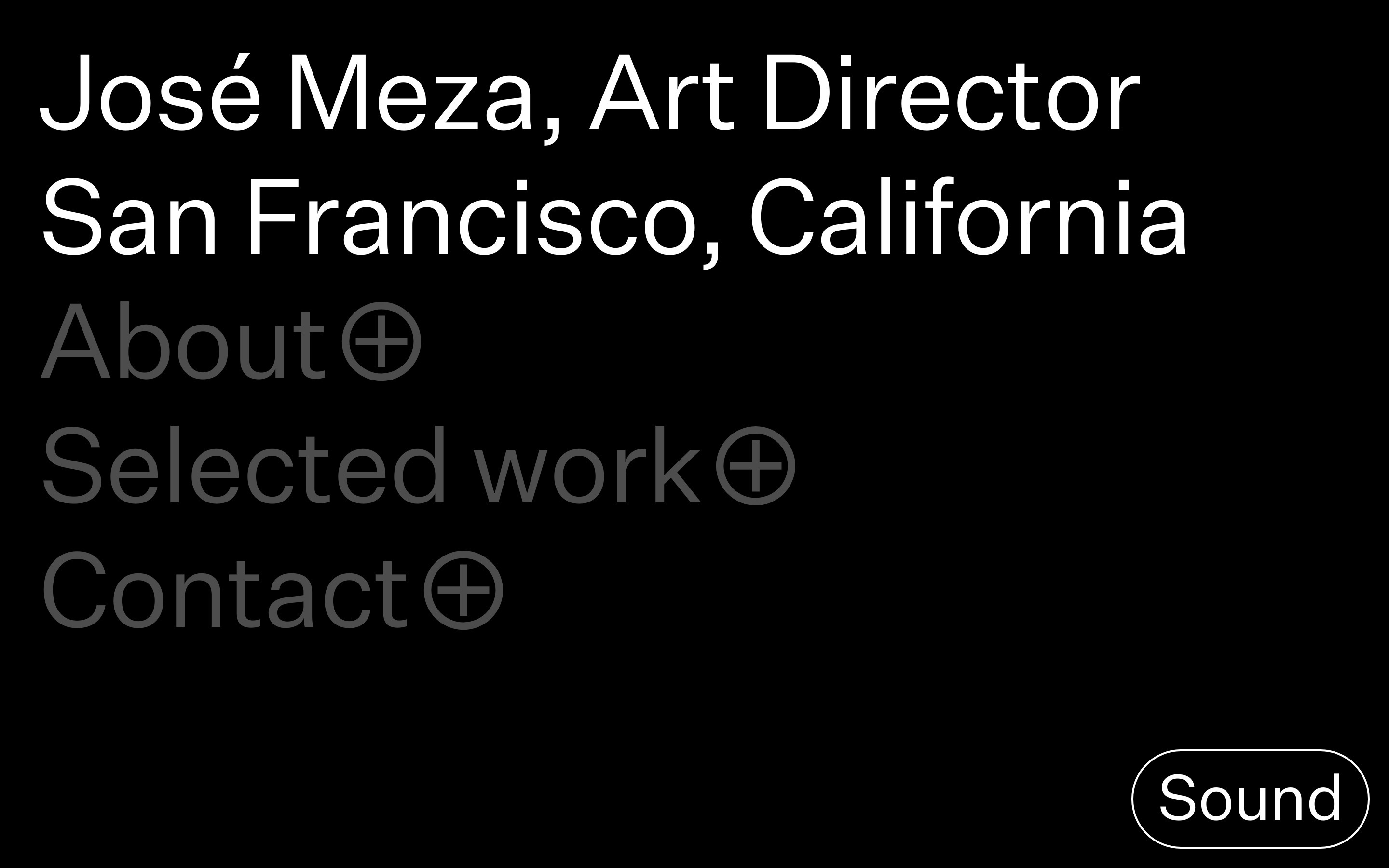Toggle the Sound button
Image resolution: width=1389 pixels, height=868 pixels.
(1250, 799)
